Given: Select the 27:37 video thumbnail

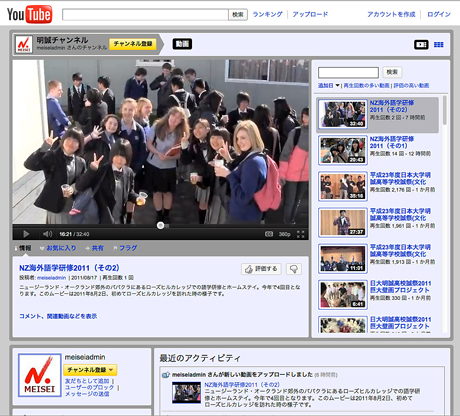Looking at the screenshot, I should click(x=343, y=222).
